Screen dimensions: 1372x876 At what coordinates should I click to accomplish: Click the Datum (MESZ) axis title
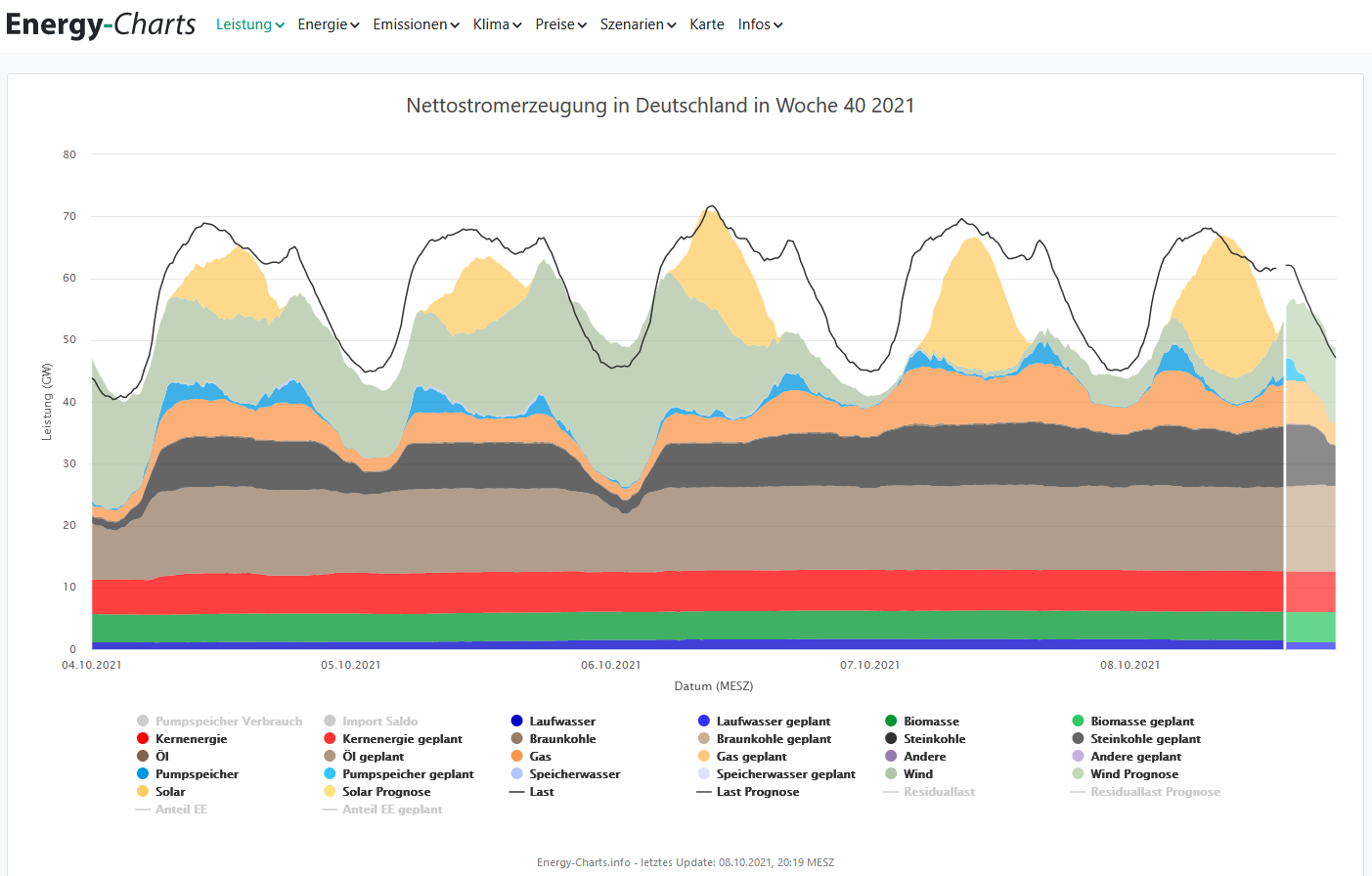[x=714, y=686]
